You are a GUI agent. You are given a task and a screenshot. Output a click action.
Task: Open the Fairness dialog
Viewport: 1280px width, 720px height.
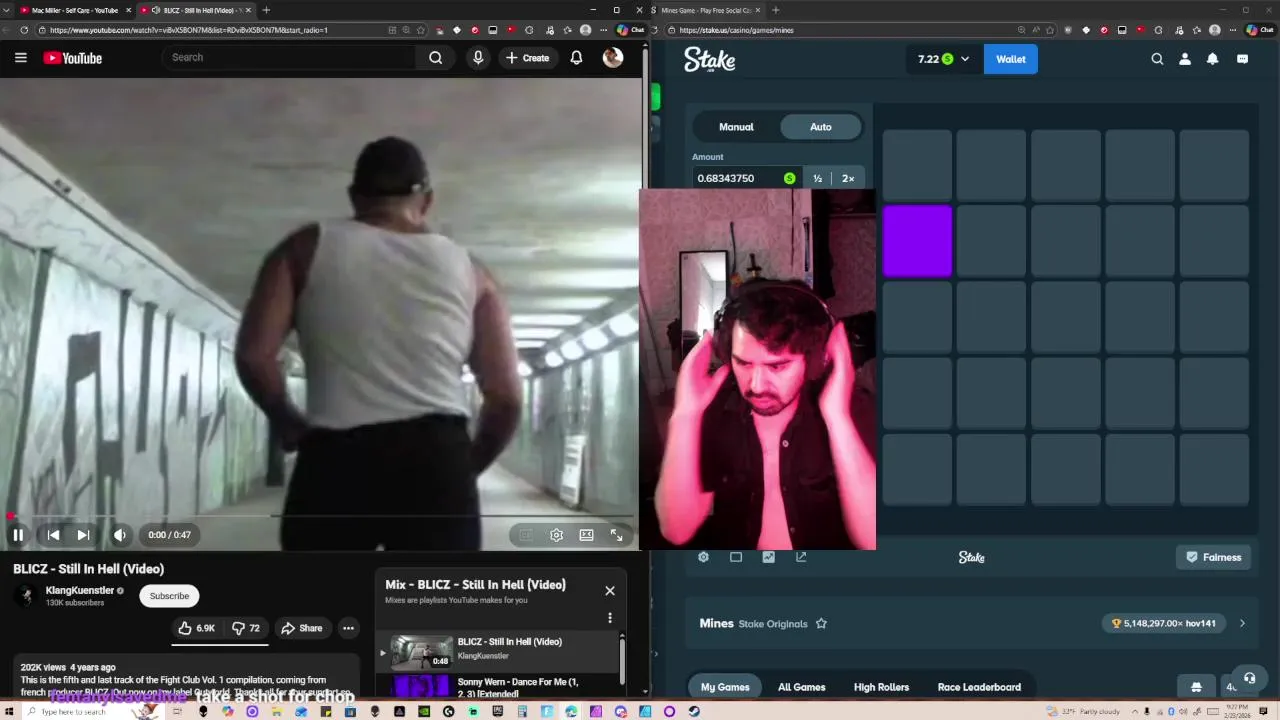tap(1213, 557)
